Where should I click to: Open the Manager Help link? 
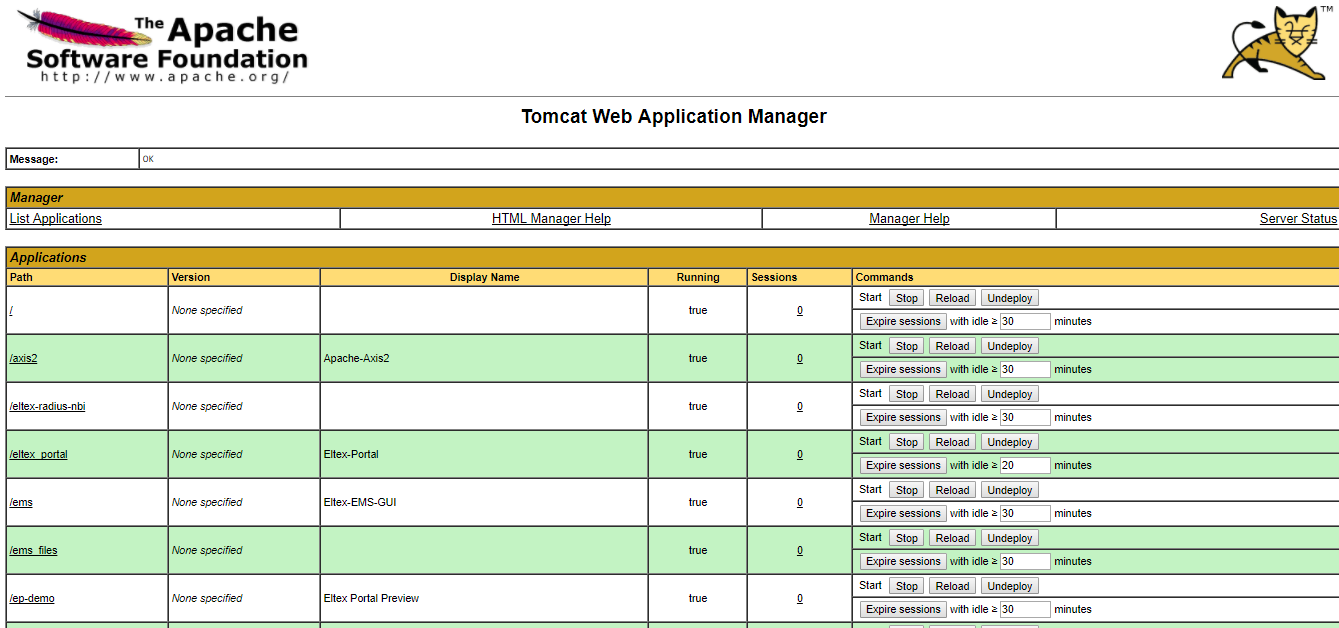click(x=909, y=219)
